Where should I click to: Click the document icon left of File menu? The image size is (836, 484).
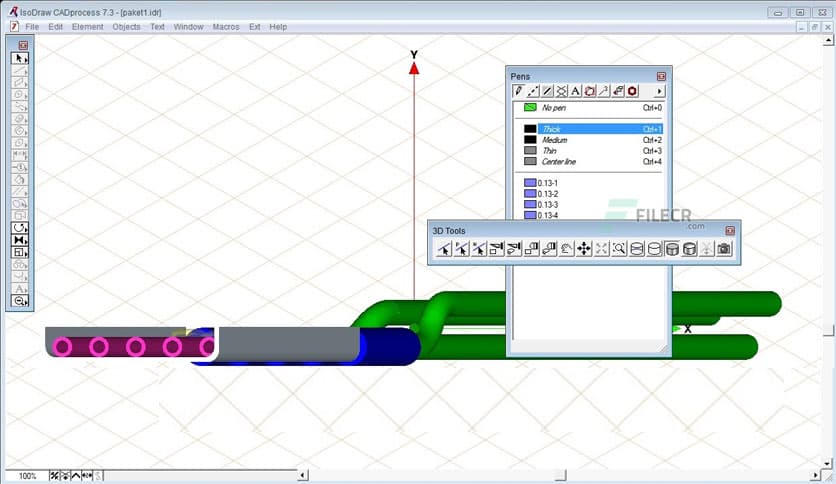tap(14, 27)
